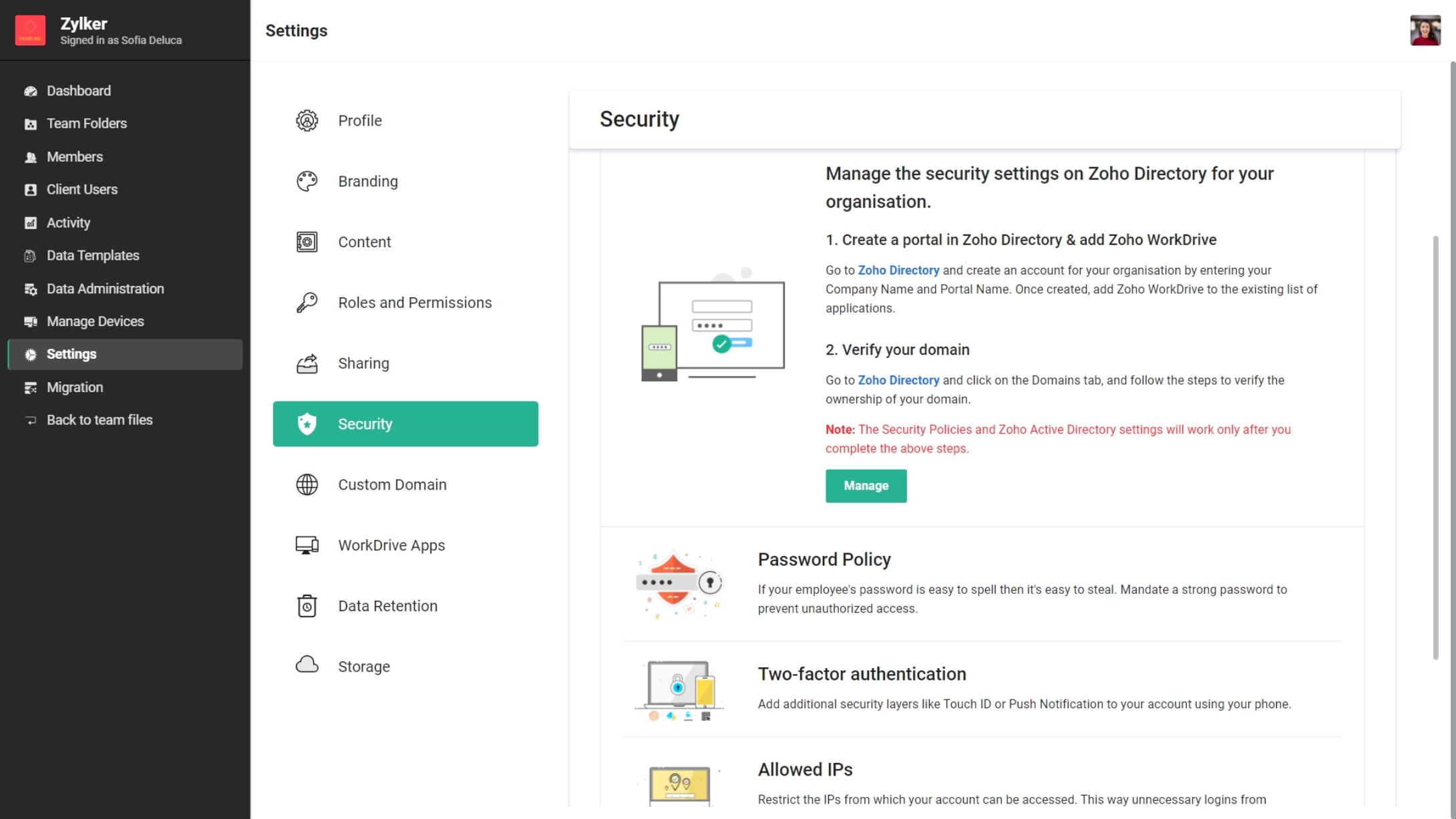Click the Security shield icon
This screenshot has width=1456, height=819.
coord(307,424)
